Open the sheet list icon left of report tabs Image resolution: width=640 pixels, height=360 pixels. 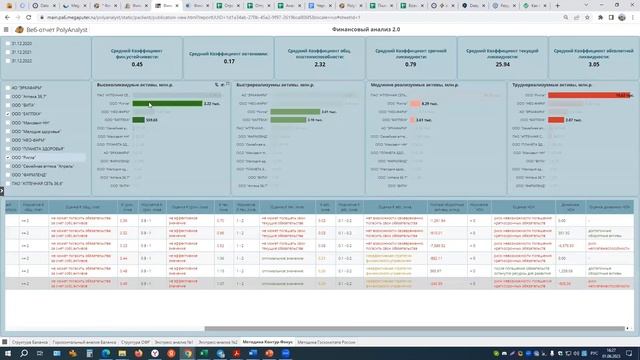(x=4, y=342)
